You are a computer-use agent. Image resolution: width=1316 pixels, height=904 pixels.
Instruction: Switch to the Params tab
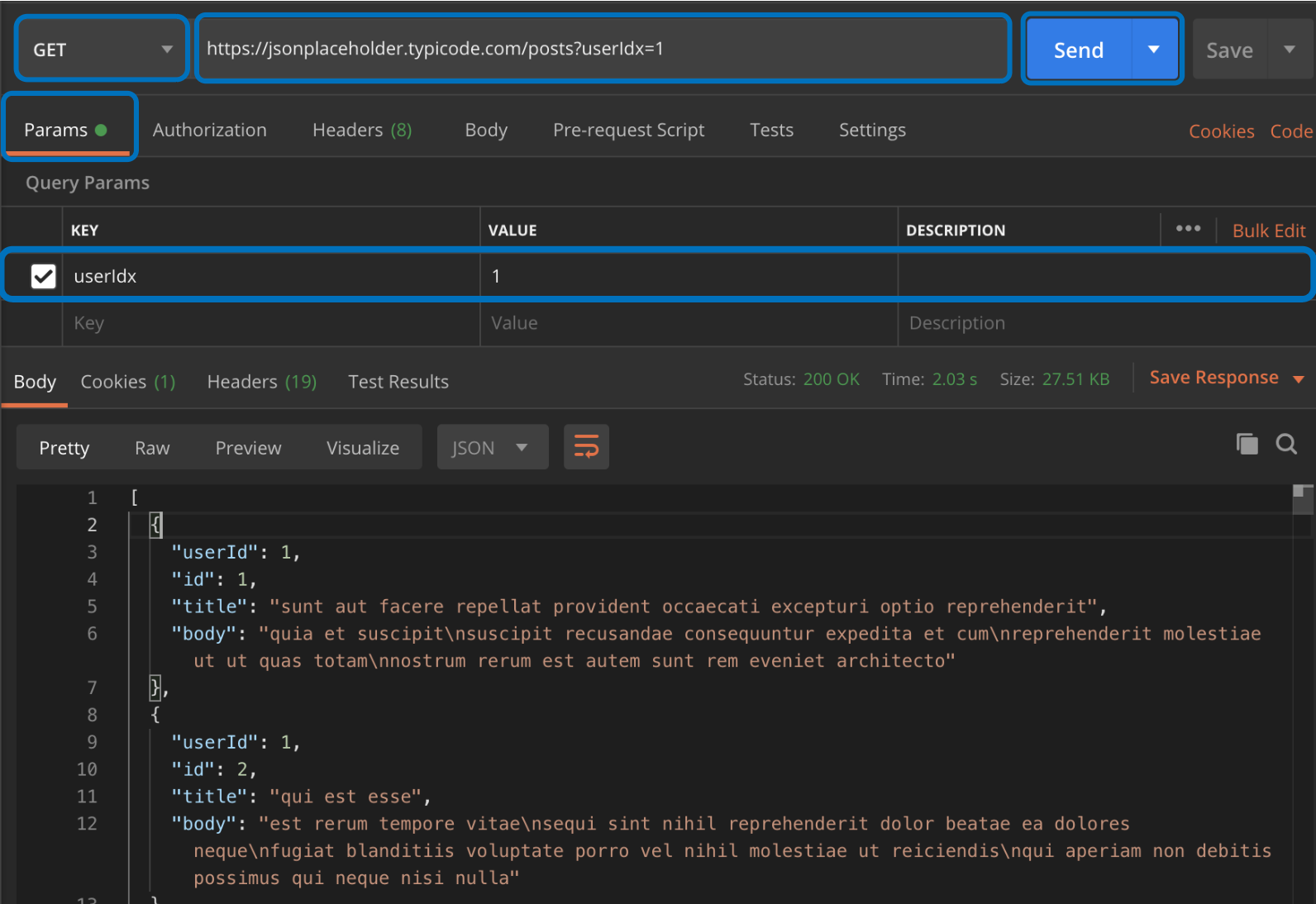point(67,130)
